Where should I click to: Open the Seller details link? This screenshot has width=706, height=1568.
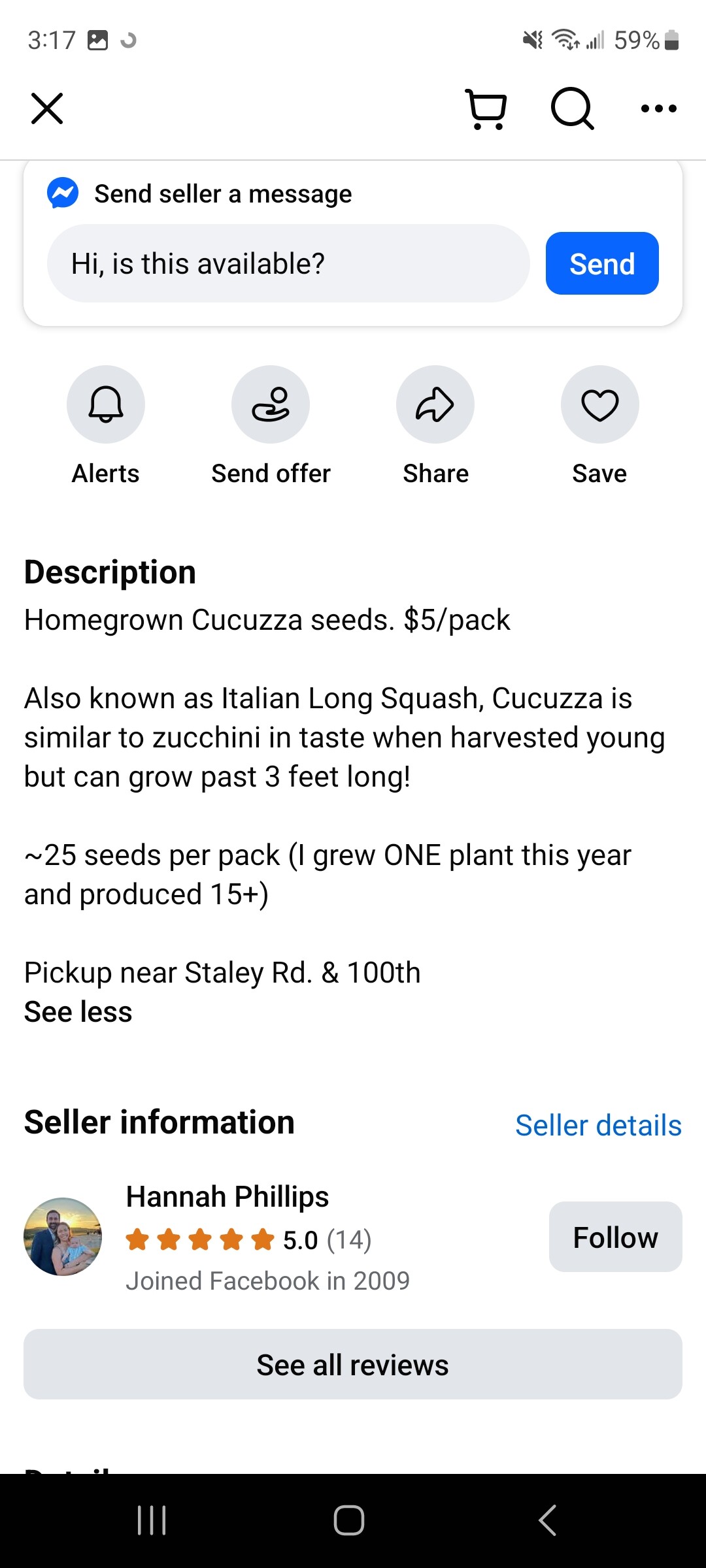pyautogui.click(x=598, y=1126)
